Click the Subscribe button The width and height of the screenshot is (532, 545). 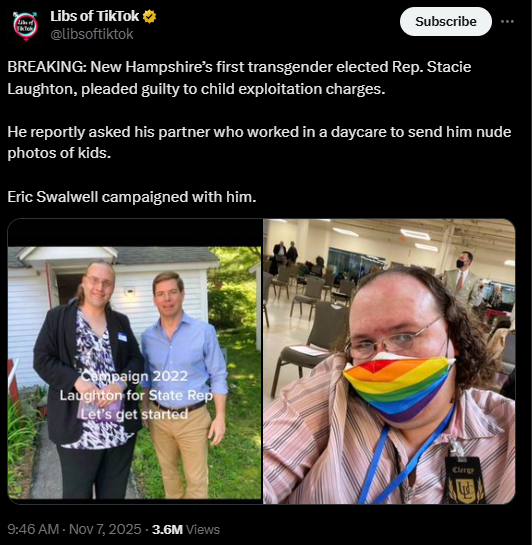[446, 22]
